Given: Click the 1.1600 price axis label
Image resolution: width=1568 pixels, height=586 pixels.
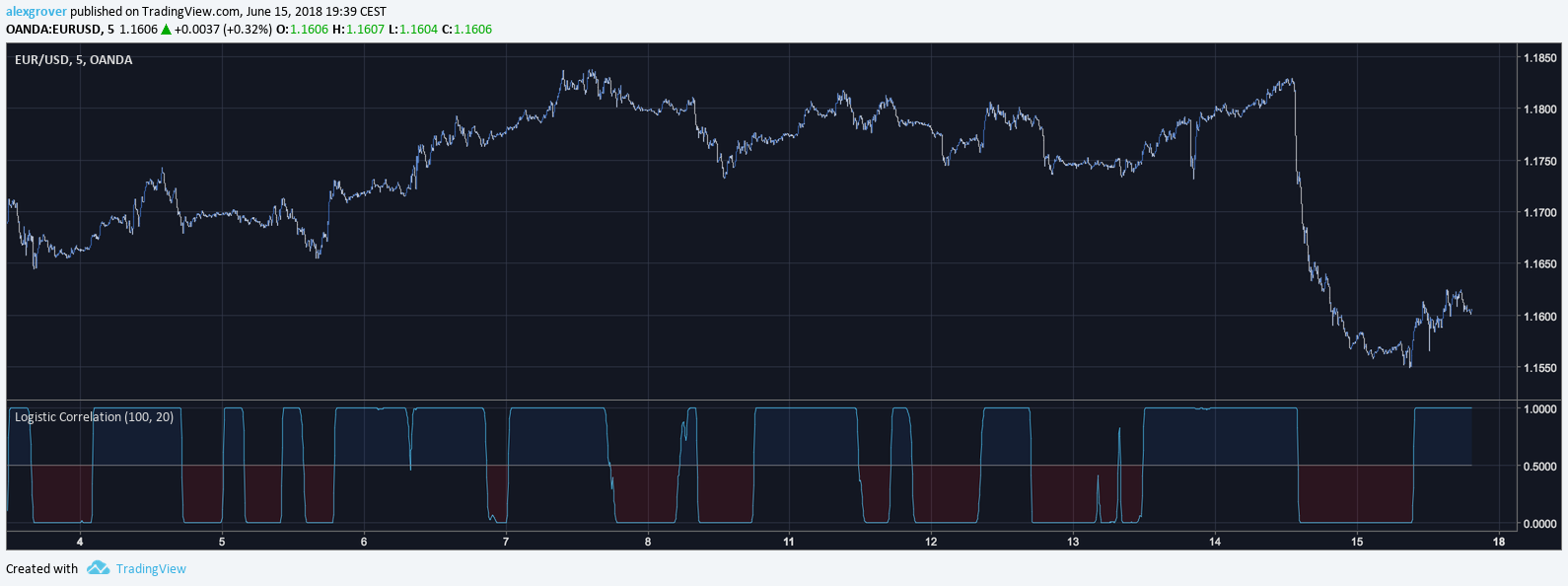Looking at the screenshot, I should 1540,317.
